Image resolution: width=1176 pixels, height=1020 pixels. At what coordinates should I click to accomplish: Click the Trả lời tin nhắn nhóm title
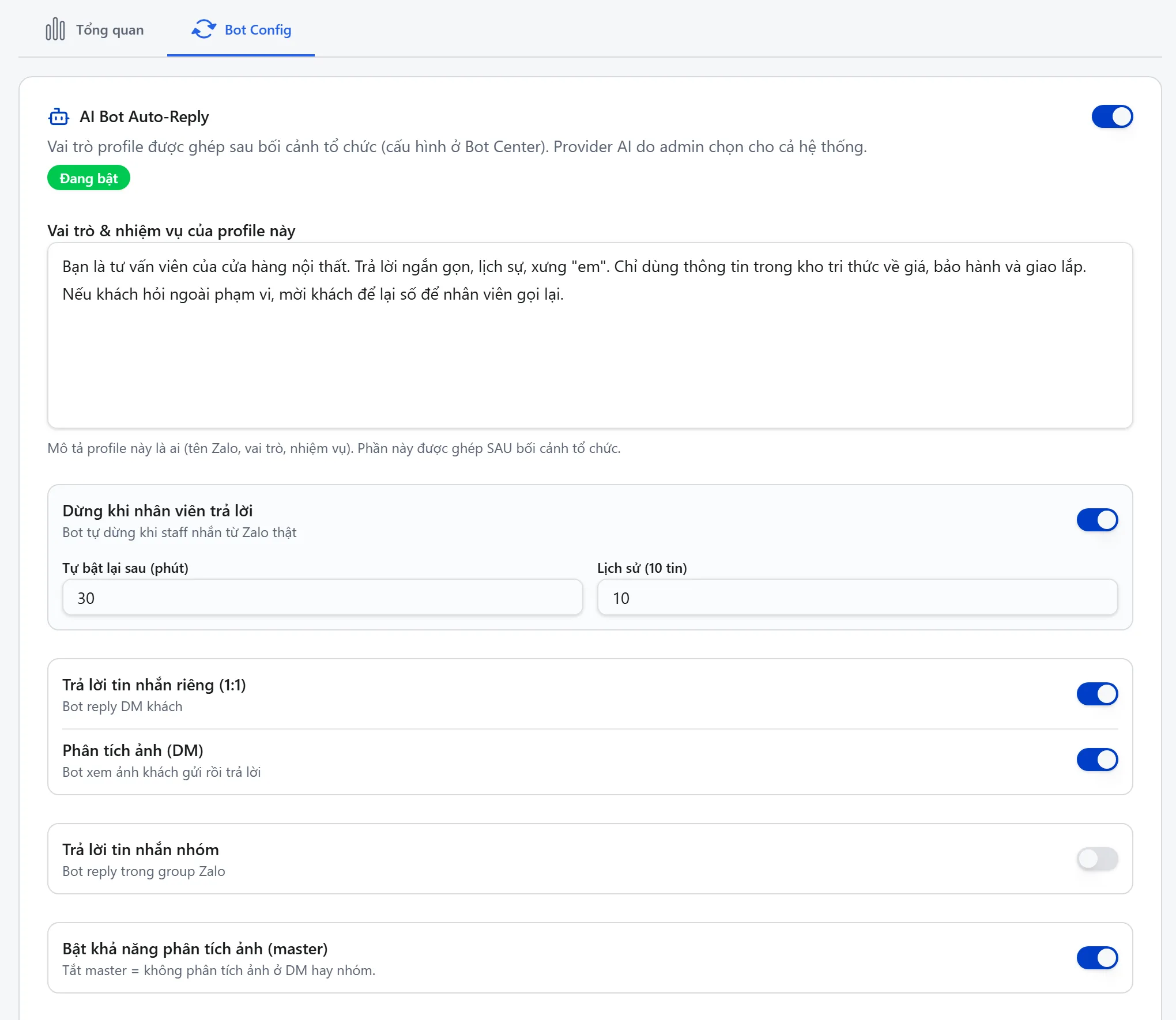[141, 850]
